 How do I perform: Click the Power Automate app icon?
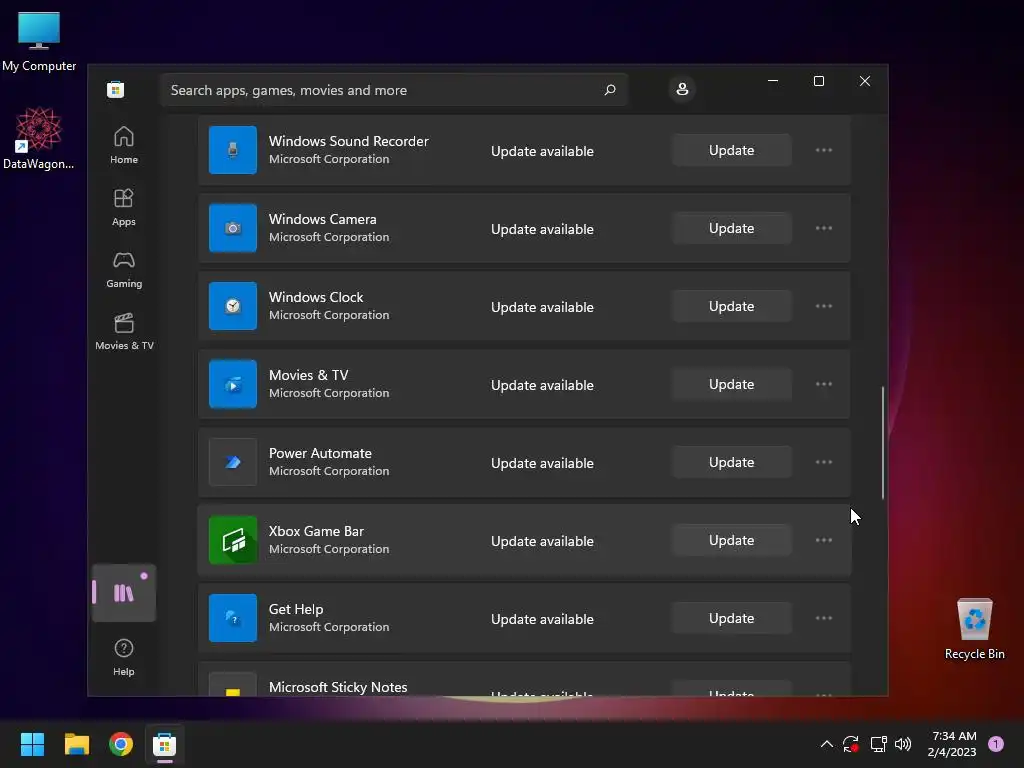(x=232, y=462)
